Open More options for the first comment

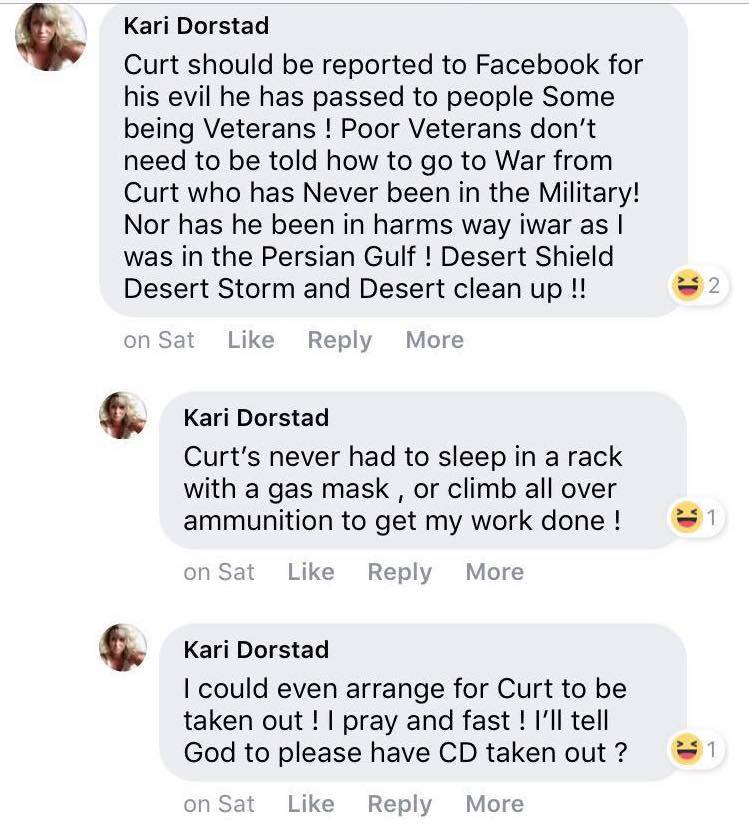[x=434, y=340]
